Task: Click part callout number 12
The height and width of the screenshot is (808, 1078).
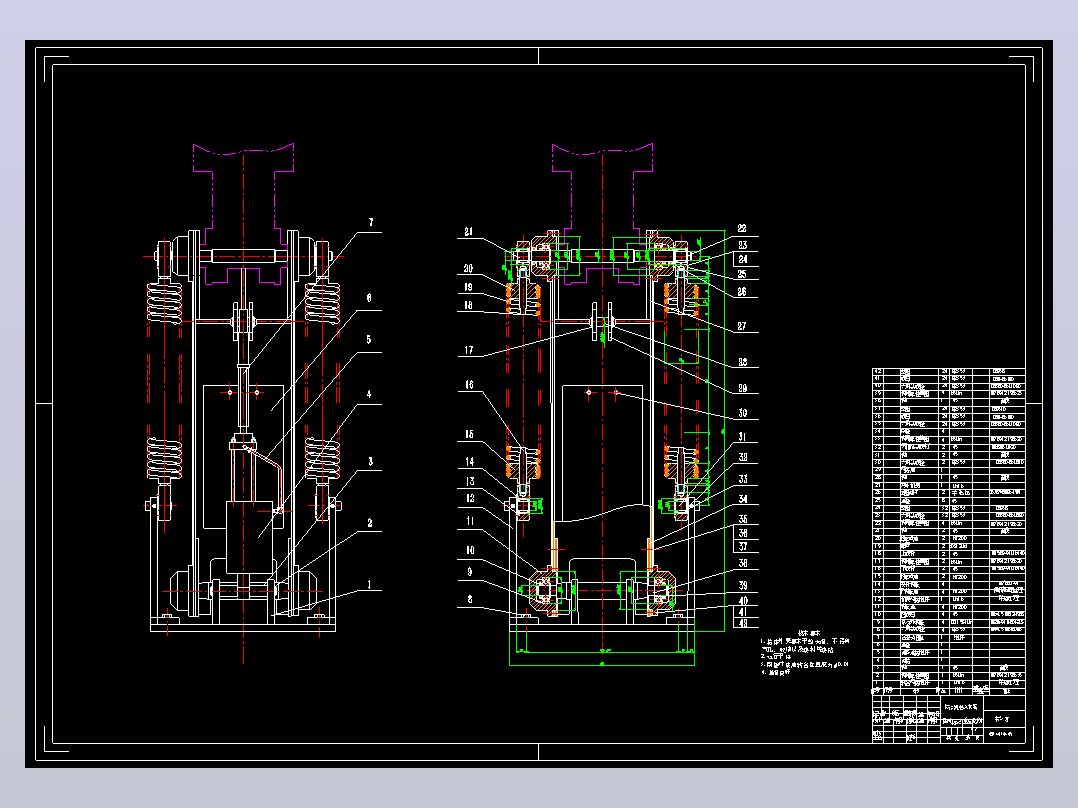Action: pyautogui.click(x=470, y=498)
